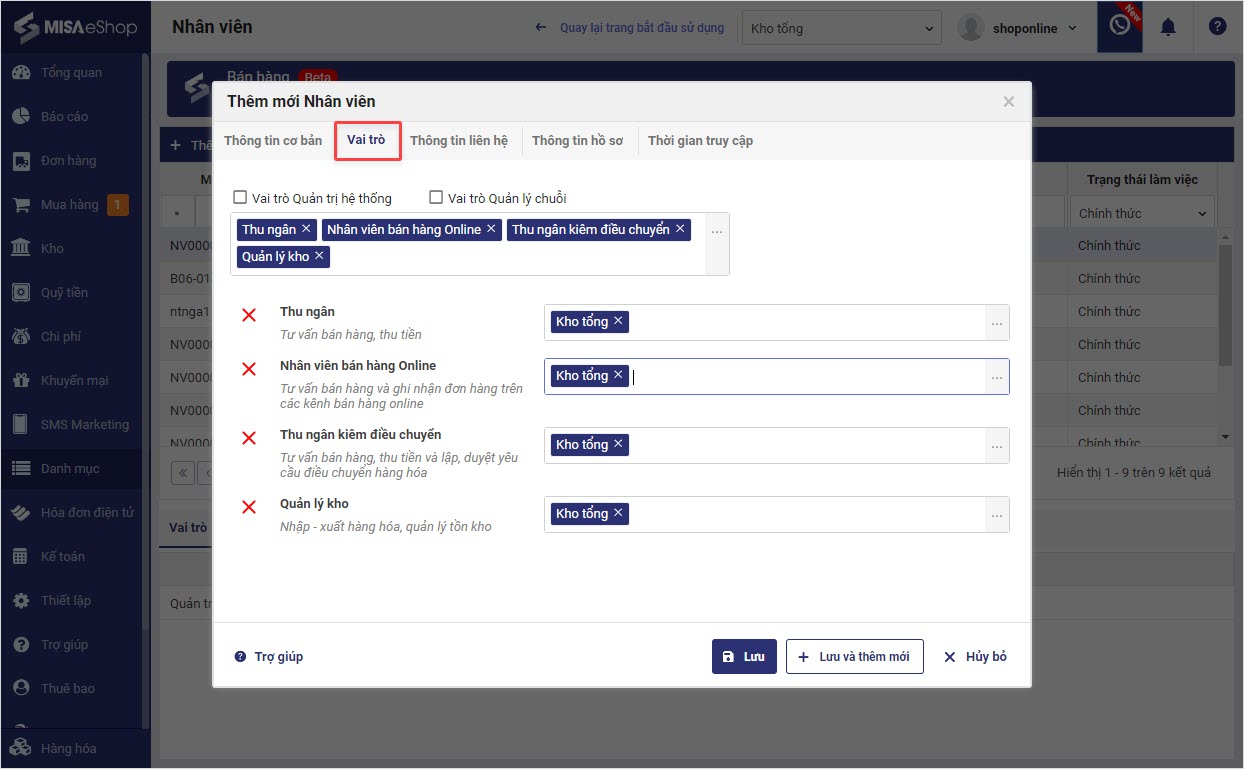Open Trợ giúp help in sidebar

click(x=64, y=645)
